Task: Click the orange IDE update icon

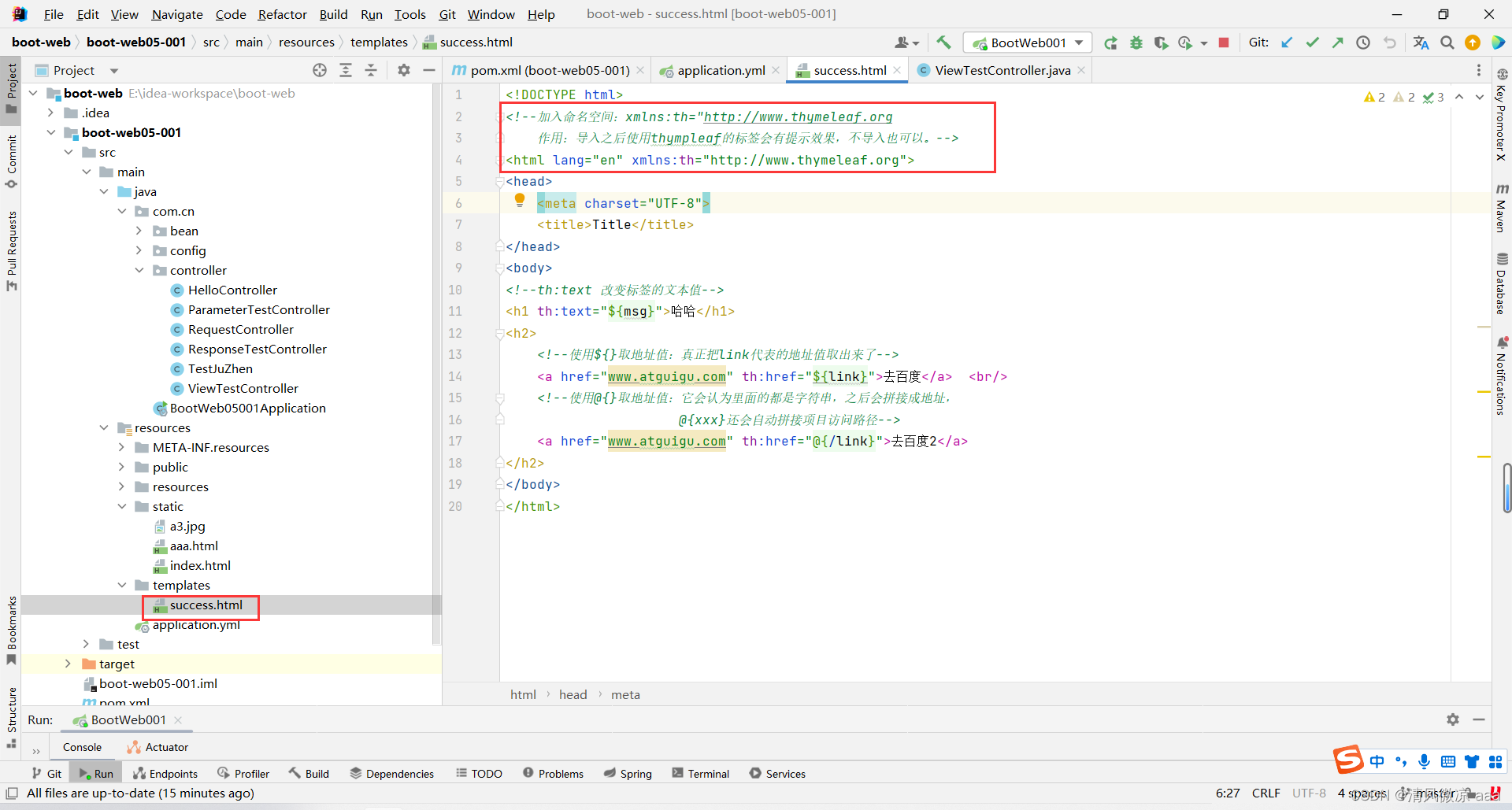Action: (x=1473, y=43)
